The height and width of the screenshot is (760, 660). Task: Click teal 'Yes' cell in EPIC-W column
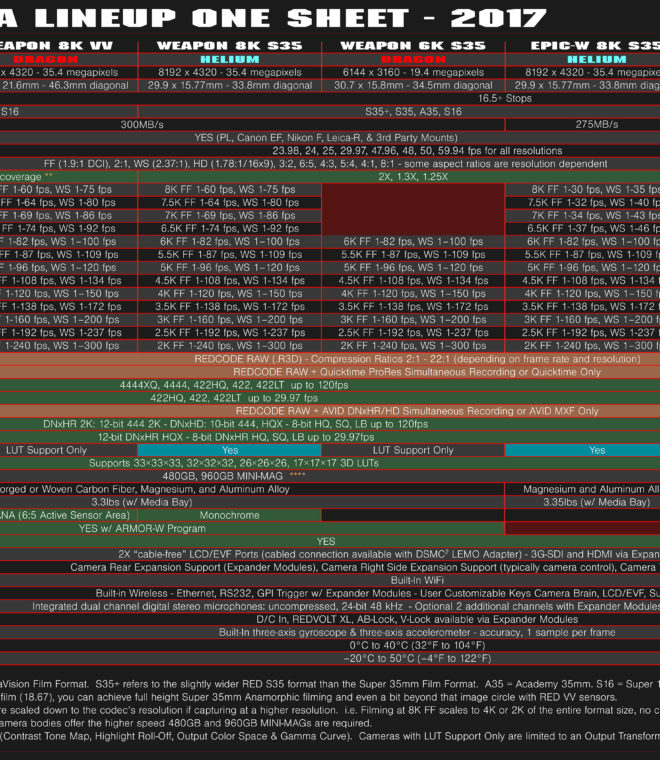click(x=582, y=450)
